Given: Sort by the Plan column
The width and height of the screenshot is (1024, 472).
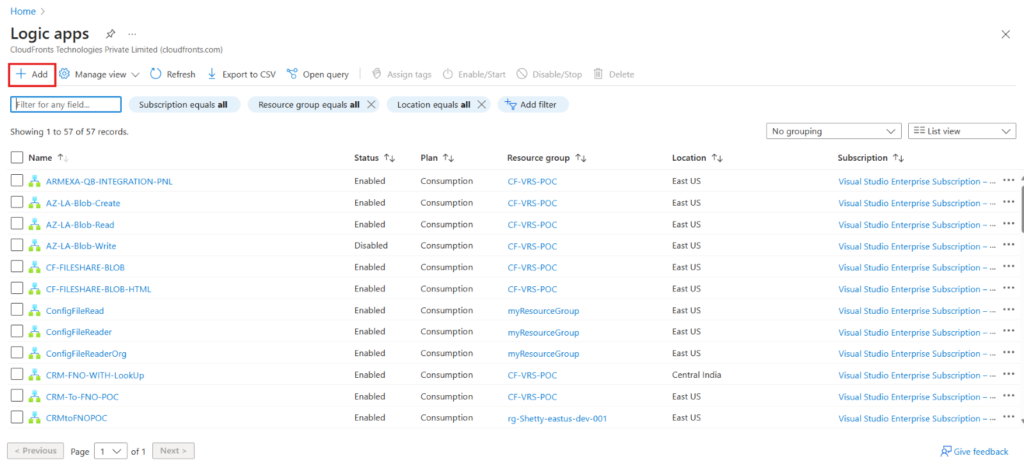Looking at the screenshot, I should 438,158.
